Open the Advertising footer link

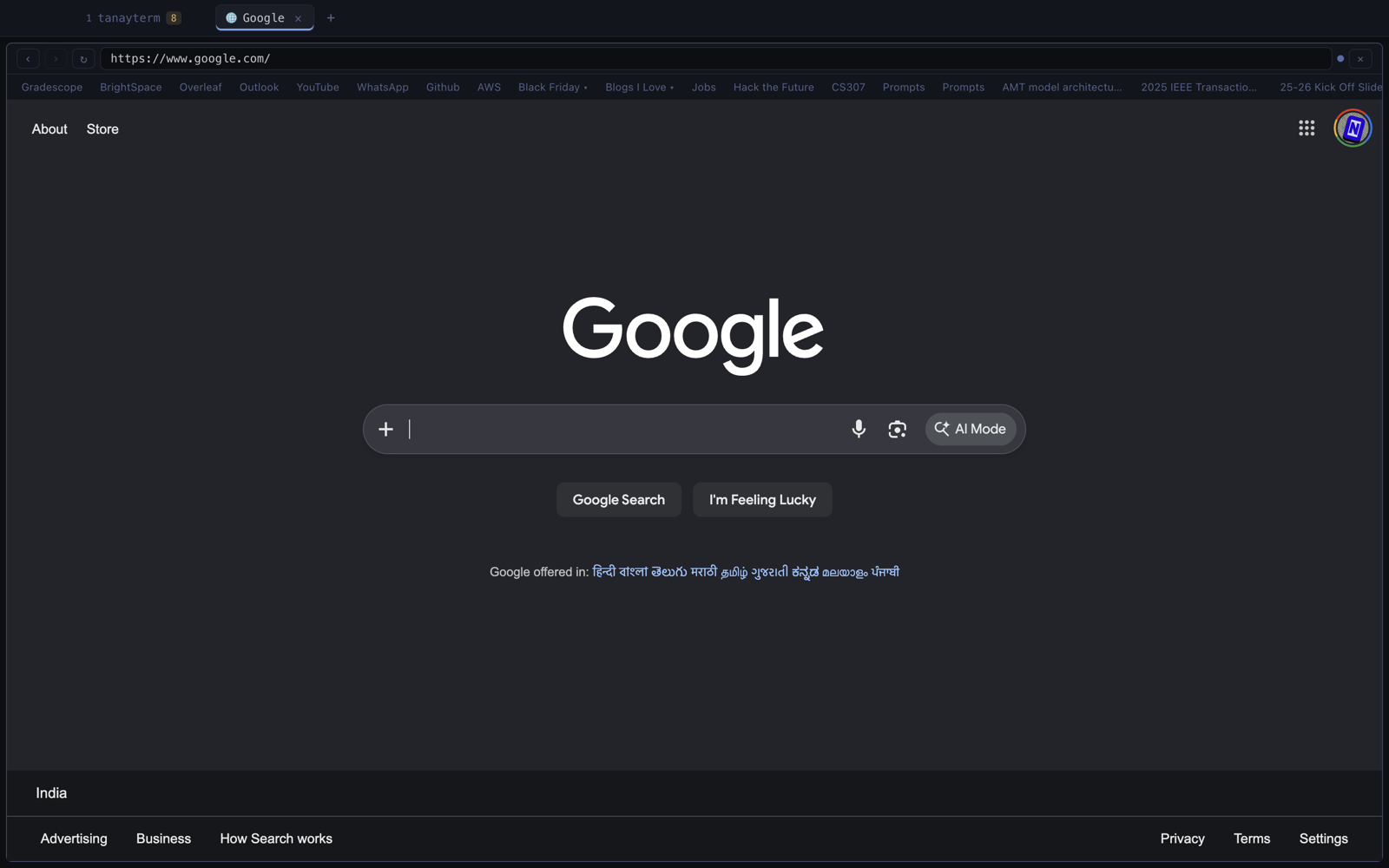click(74, 839)
